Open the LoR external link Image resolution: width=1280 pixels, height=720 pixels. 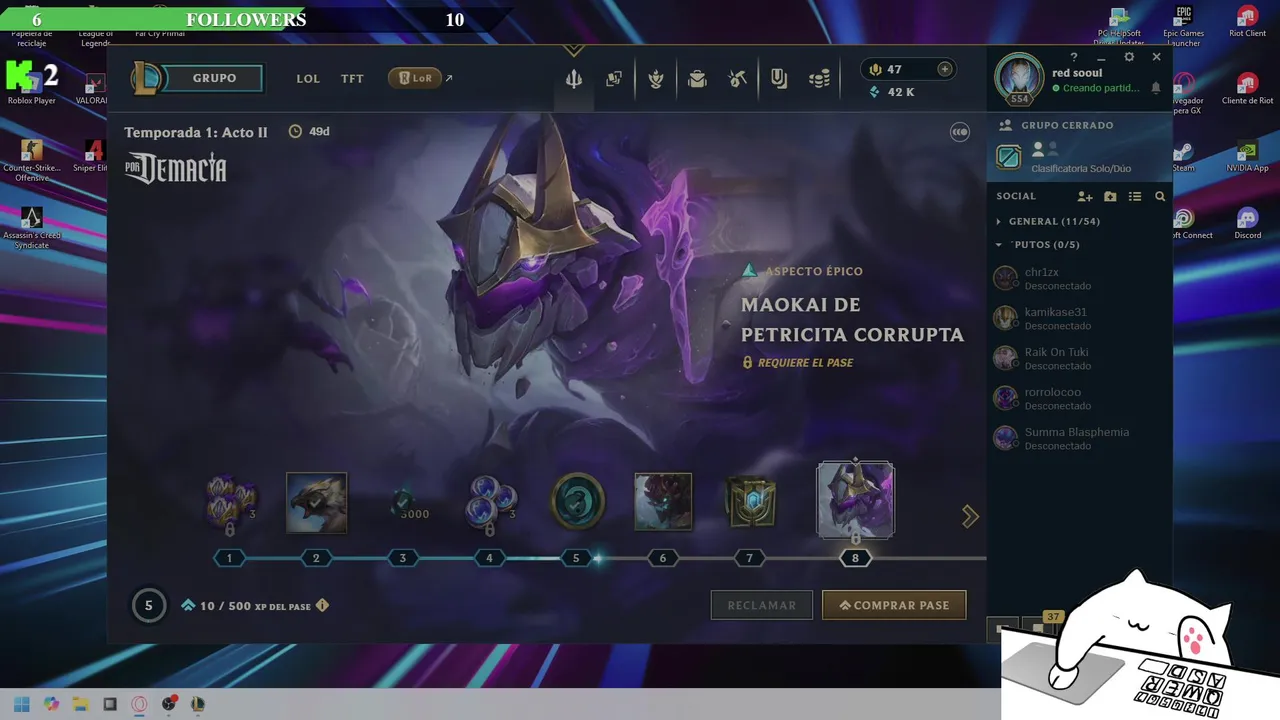point(420,78)
